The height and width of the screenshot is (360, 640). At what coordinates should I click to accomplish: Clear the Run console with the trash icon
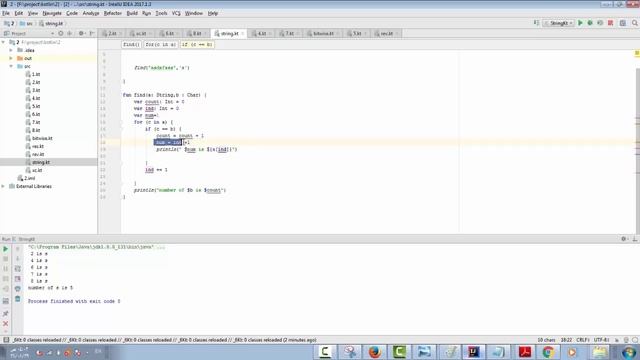click(x=18, y=299)
